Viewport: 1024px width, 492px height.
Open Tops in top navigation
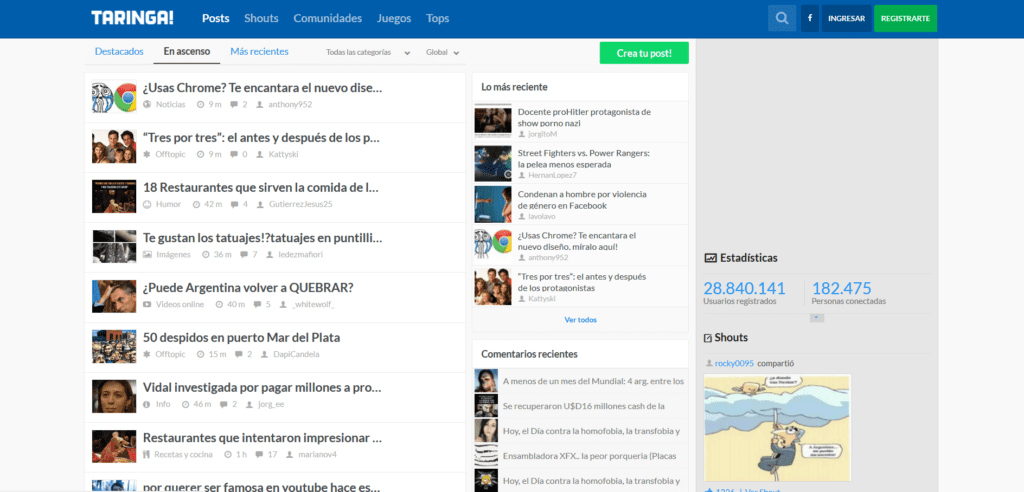pos(438,18)
